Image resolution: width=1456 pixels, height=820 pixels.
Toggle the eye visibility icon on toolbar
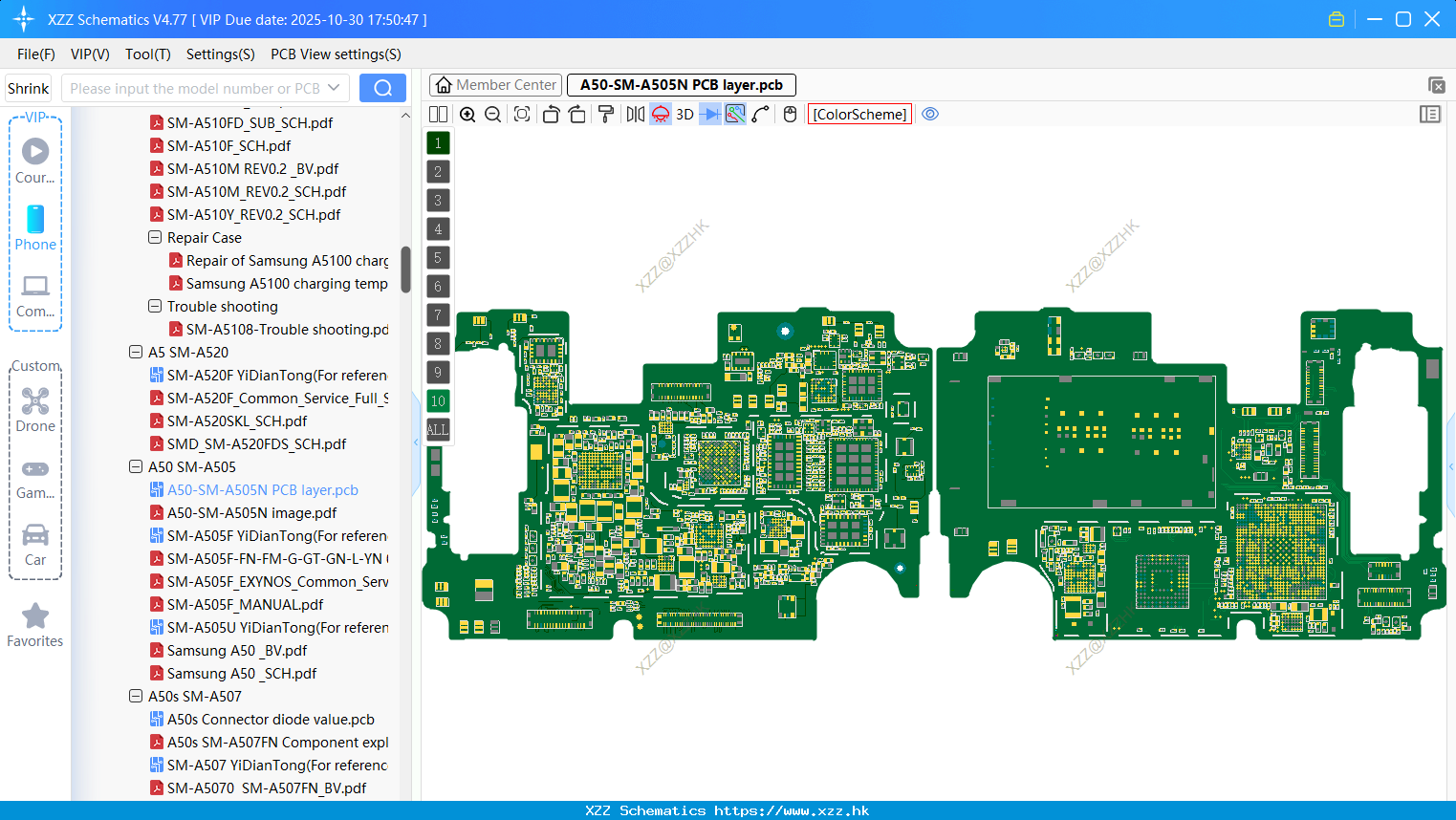[930, 114]
